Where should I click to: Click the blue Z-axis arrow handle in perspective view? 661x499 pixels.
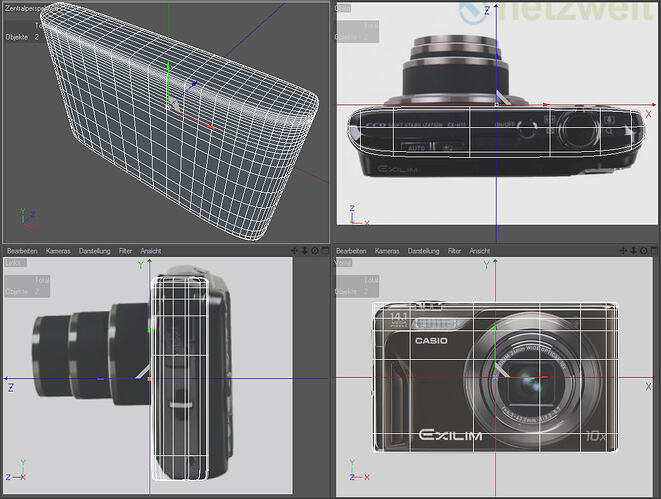[194, 84]
